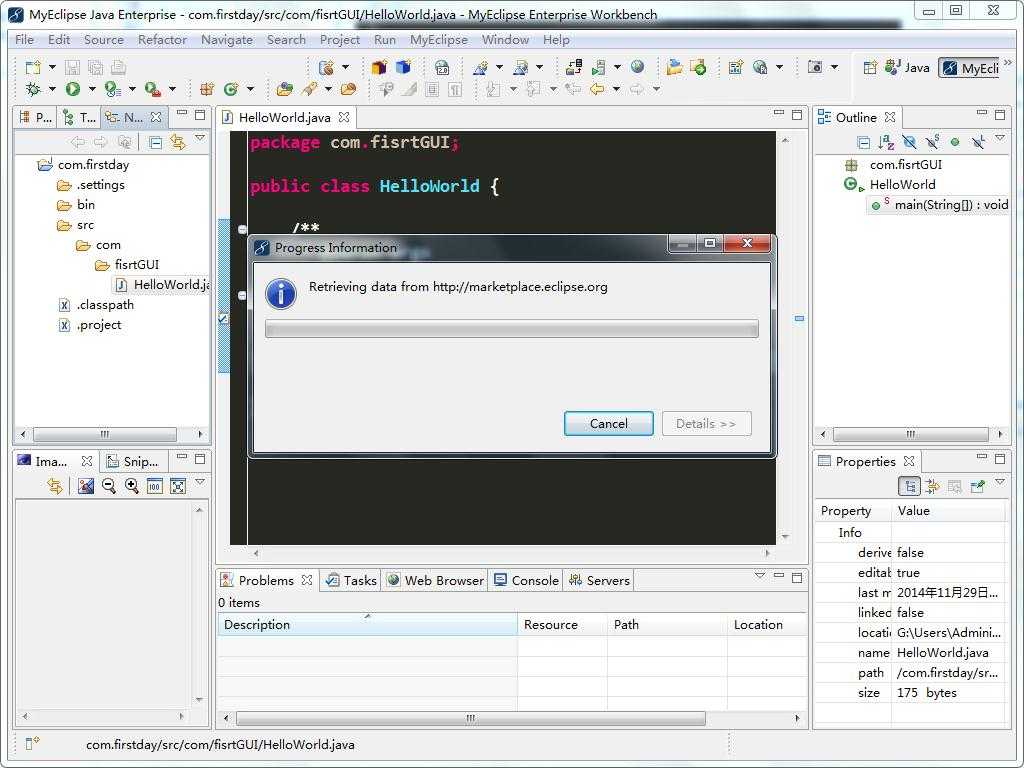Click the Debug bug icon in toolbar
1024x768 pixels.
(x=33, y=89)
